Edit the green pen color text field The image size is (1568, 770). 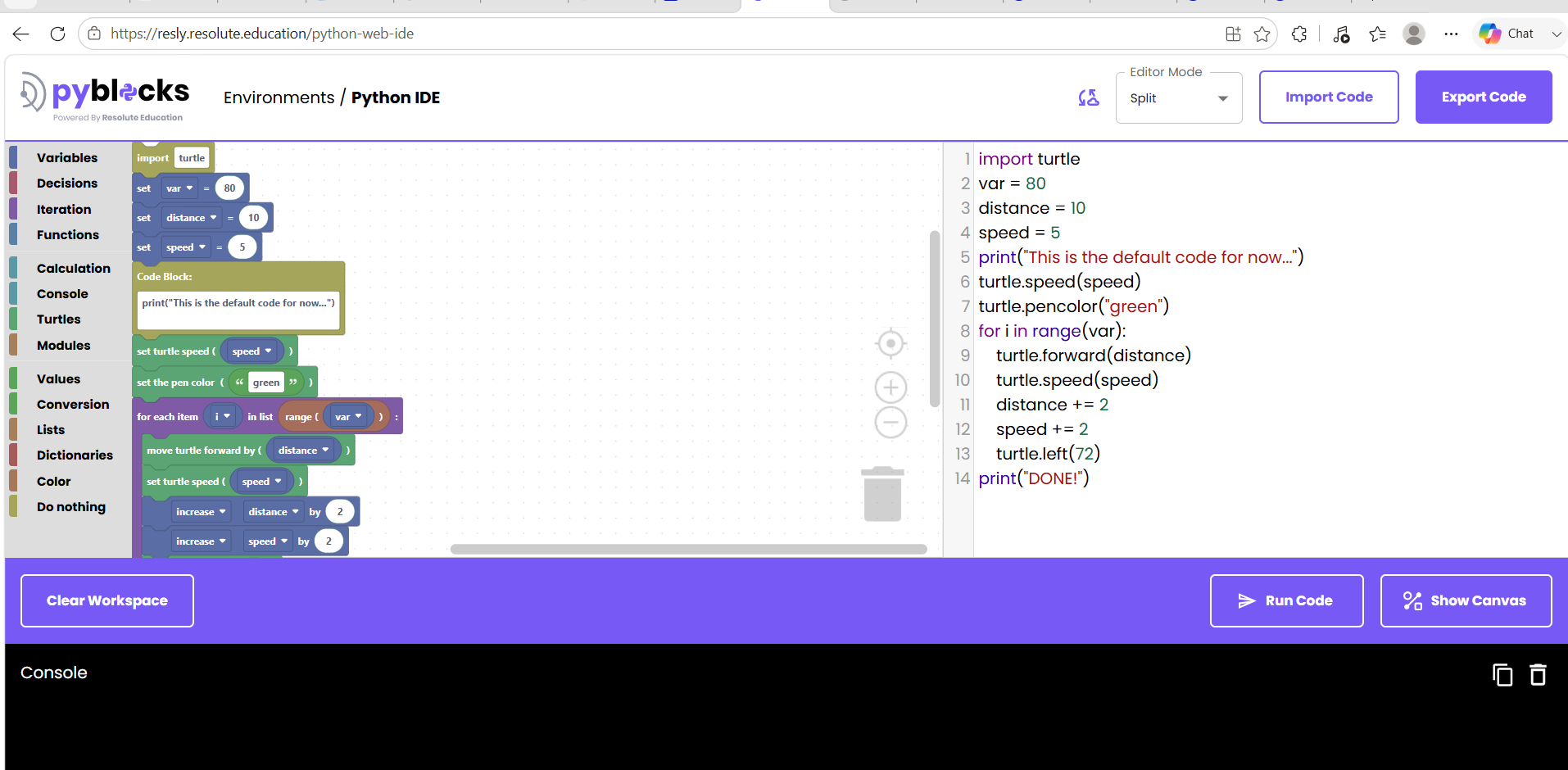(266, 383)
